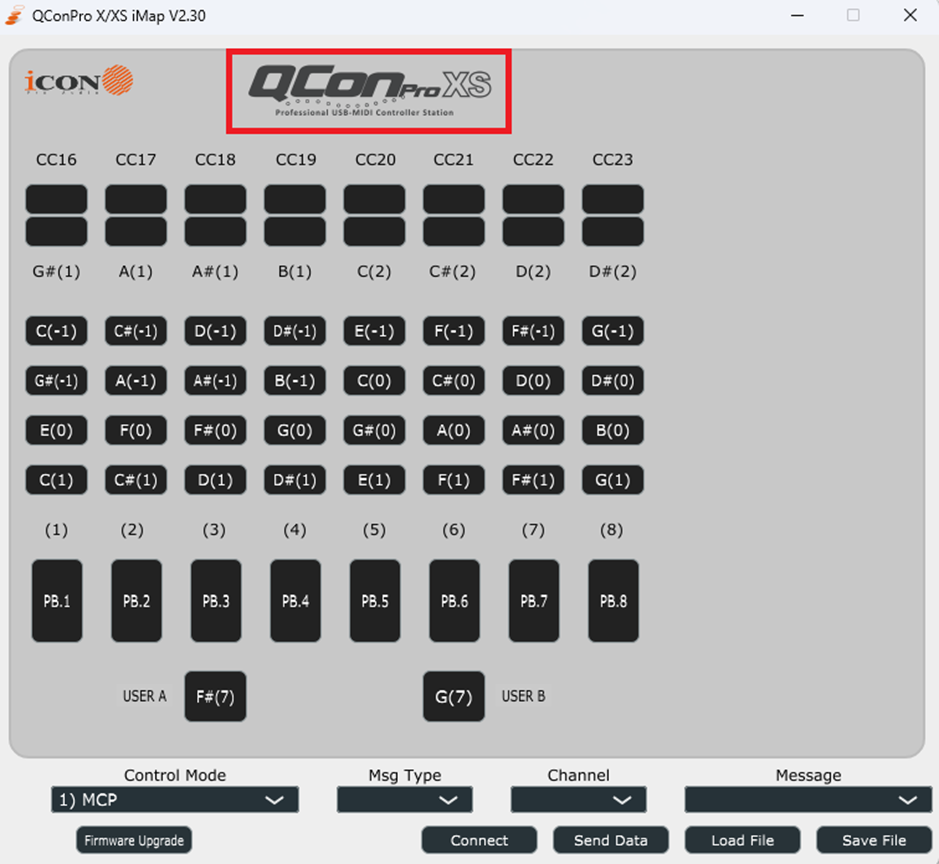Image resolution: width=939 pixels, height=864 pixels.
Task: Click the F(-1) button
Action: (x=454, y=331)
